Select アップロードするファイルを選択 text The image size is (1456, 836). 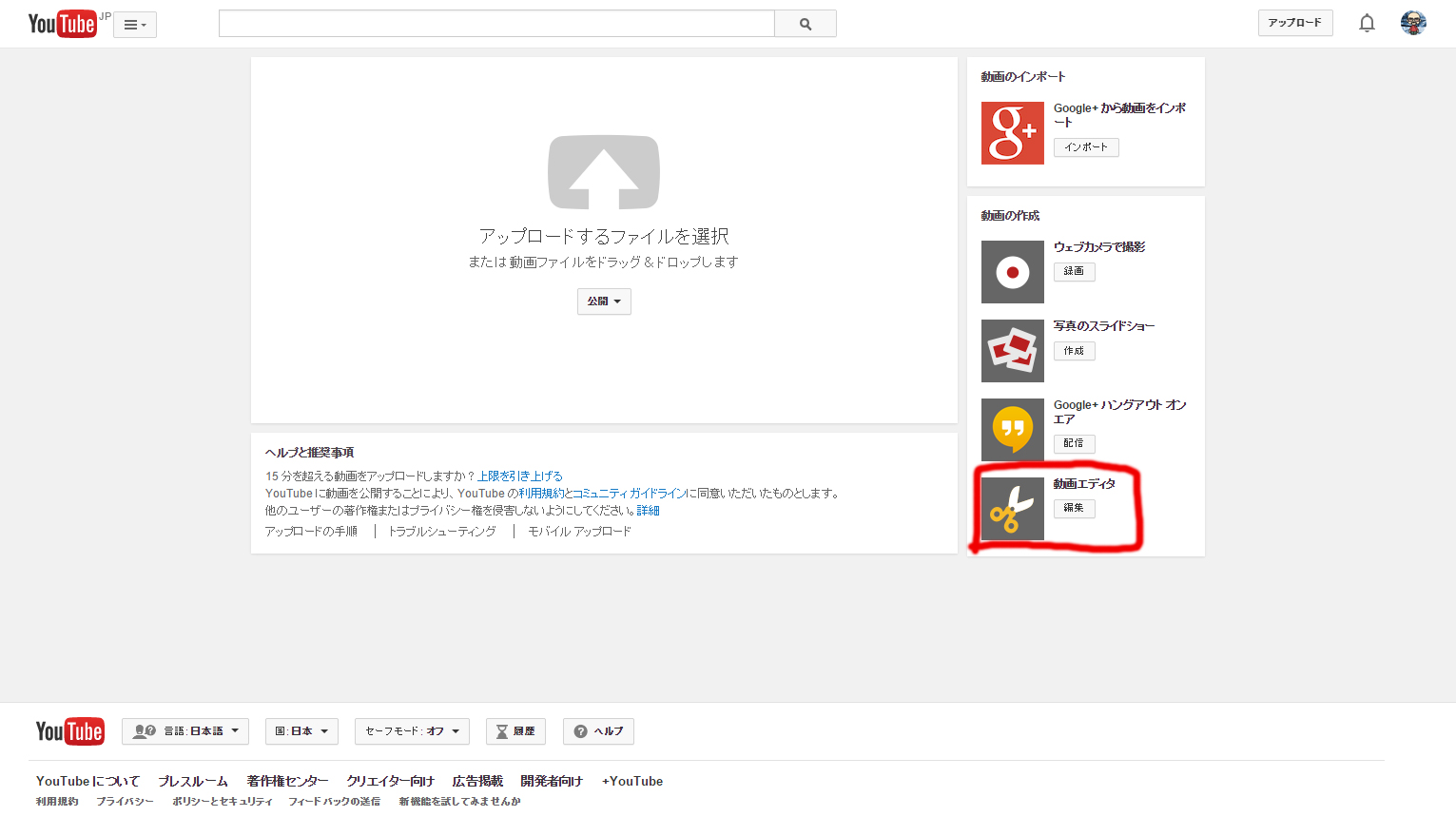point(604,236)
